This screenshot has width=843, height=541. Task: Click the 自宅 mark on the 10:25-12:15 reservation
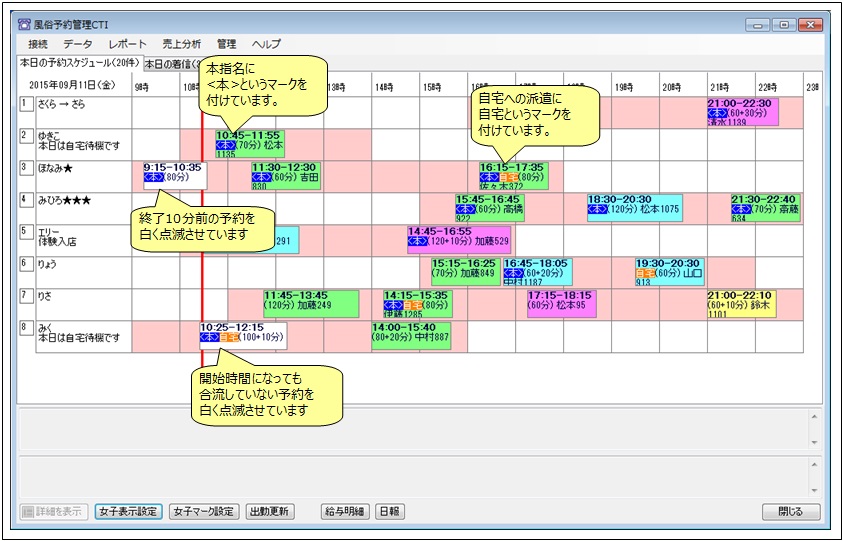point(230,337)
